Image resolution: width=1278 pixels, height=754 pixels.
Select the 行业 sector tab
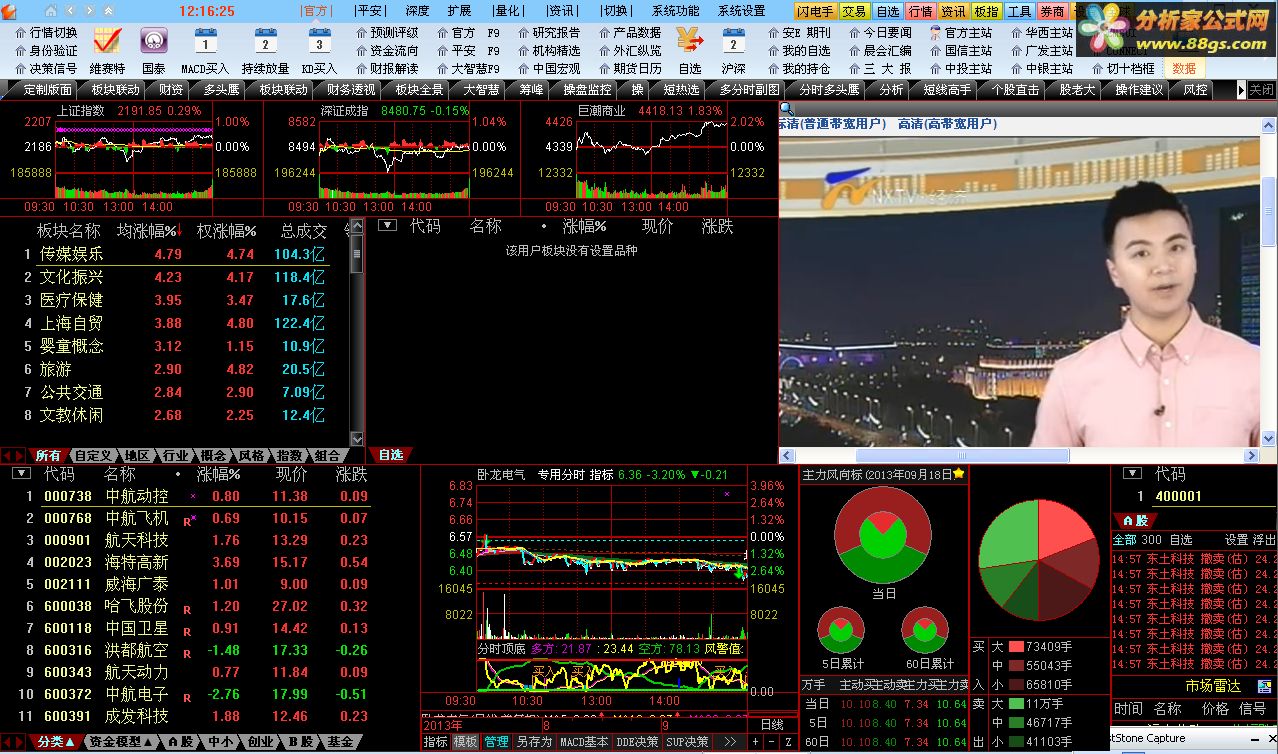pyautogui.click(x=176, y=455)
